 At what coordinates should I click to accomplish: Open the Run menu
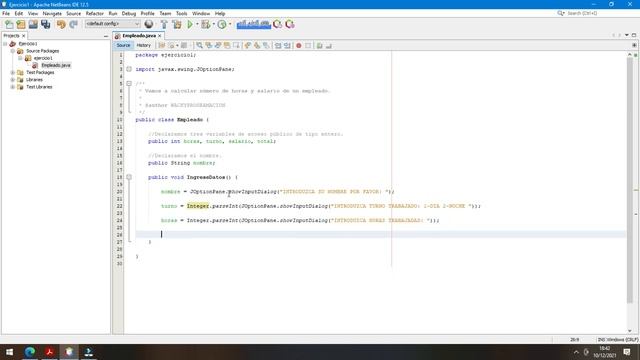click(x=113, y=13)
